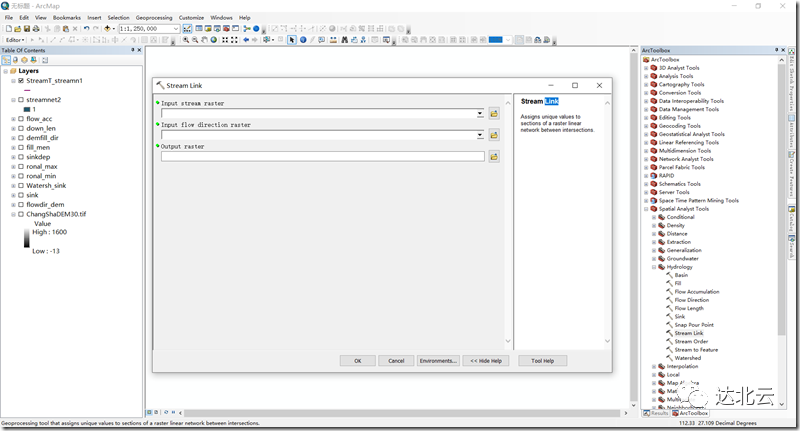Check the streamnet2 layer visibility
Image resolution: width=800 pixels, height=431 pixels.
point(21,100)
